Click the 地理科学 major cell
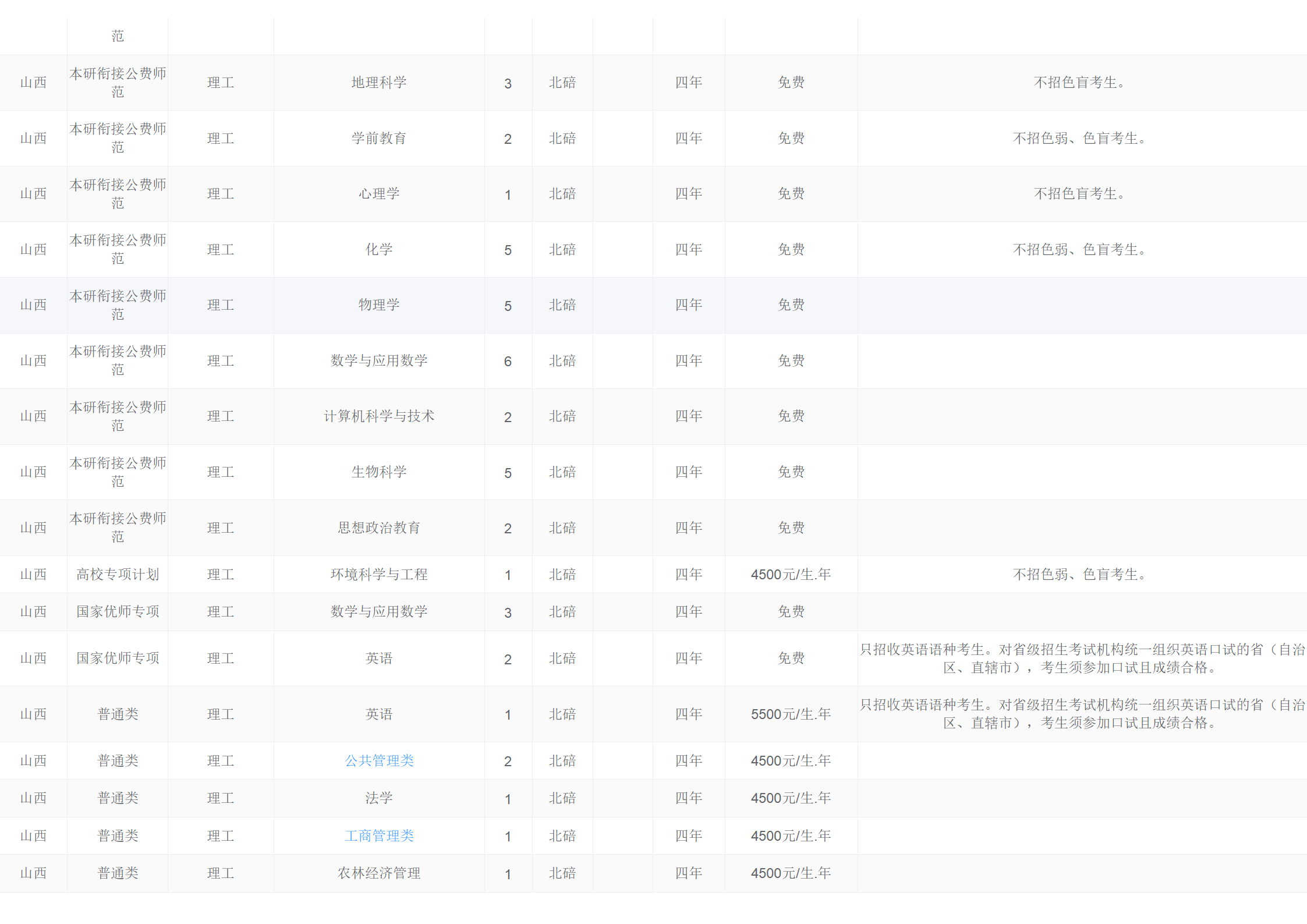1307x924 pixels. [x=379, y=83]
